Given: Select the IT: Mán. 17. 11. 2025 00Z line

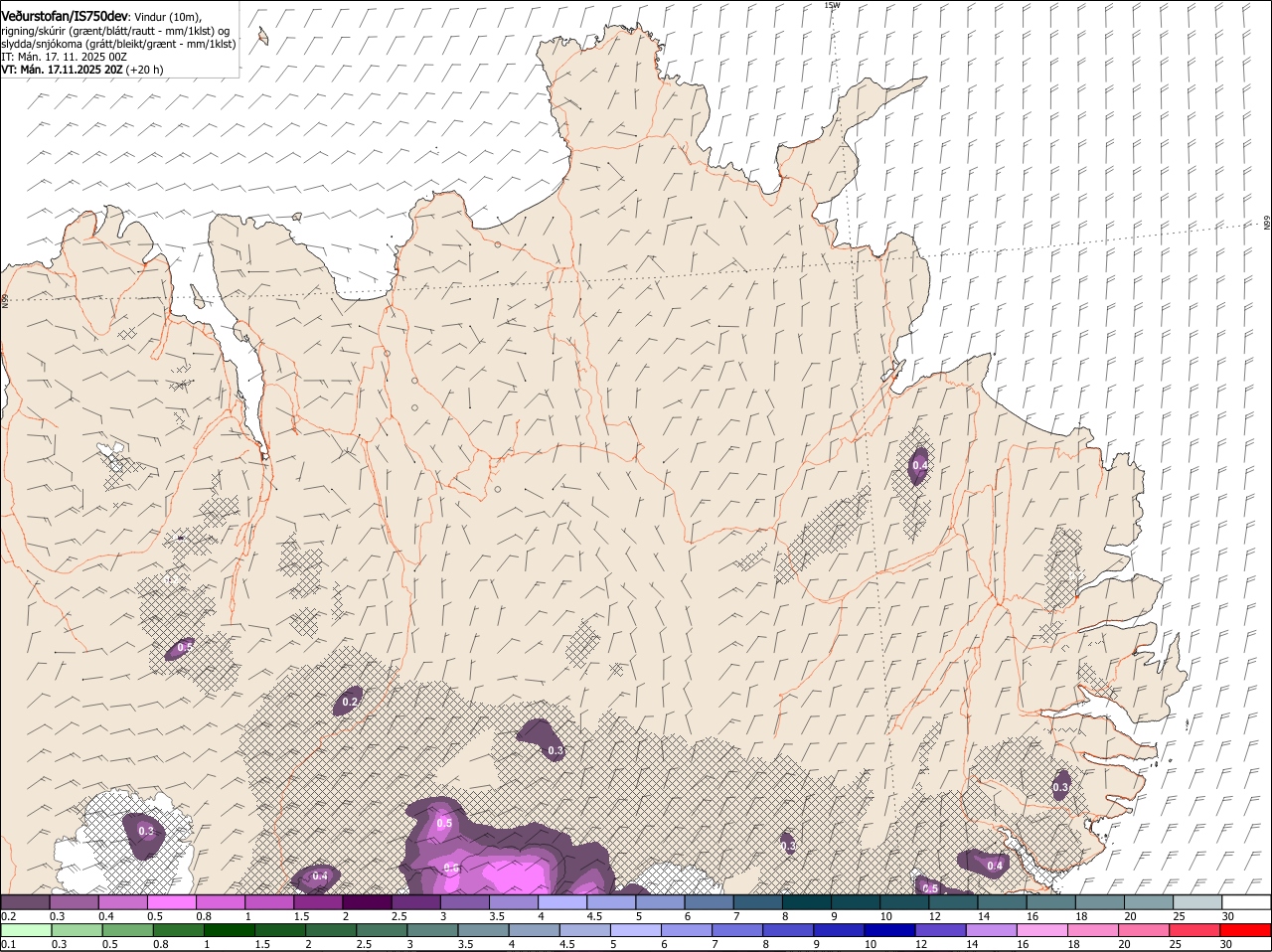Looking at the screenshot, I should tap(64, 57).
